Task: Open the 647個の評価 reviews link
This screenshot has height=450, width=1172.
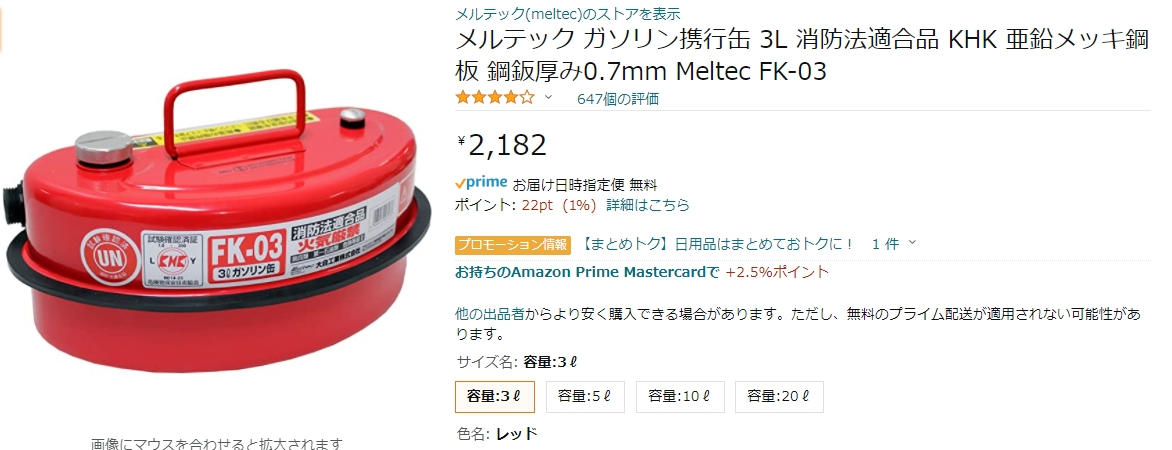Action: pyautogui.click(x=618, y=99)
